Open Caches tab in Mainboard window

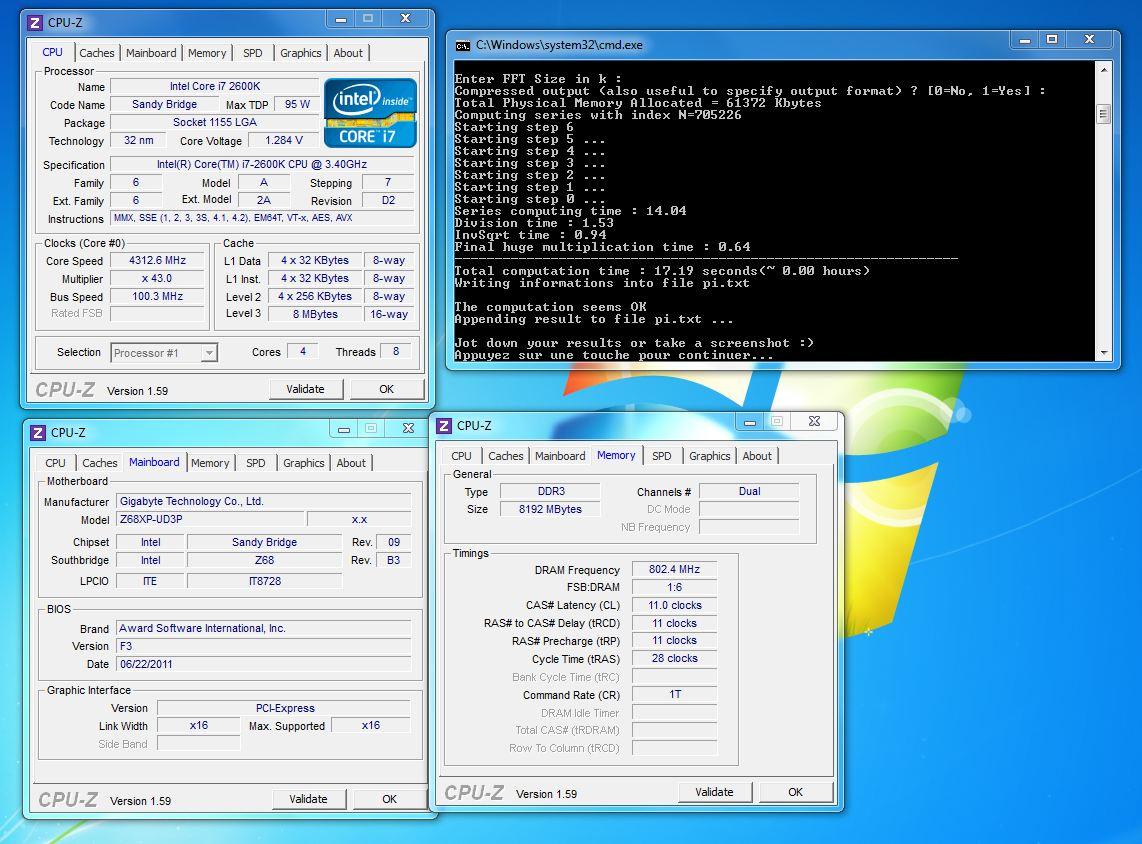[100, 463]
